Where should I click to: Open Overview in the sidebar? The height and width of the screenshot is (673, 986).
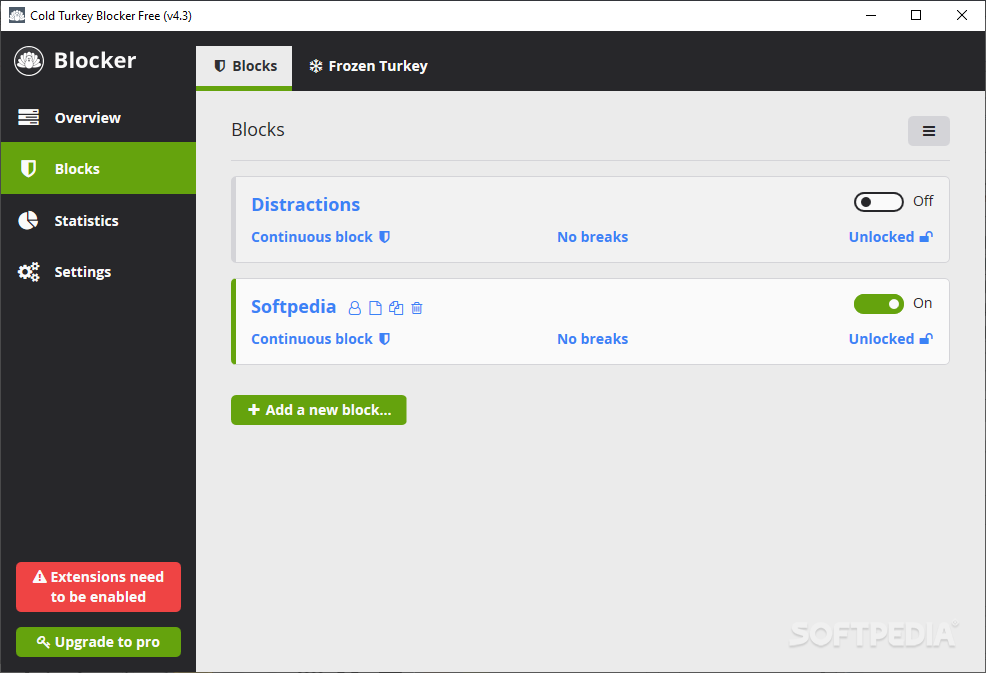(98, 118)
